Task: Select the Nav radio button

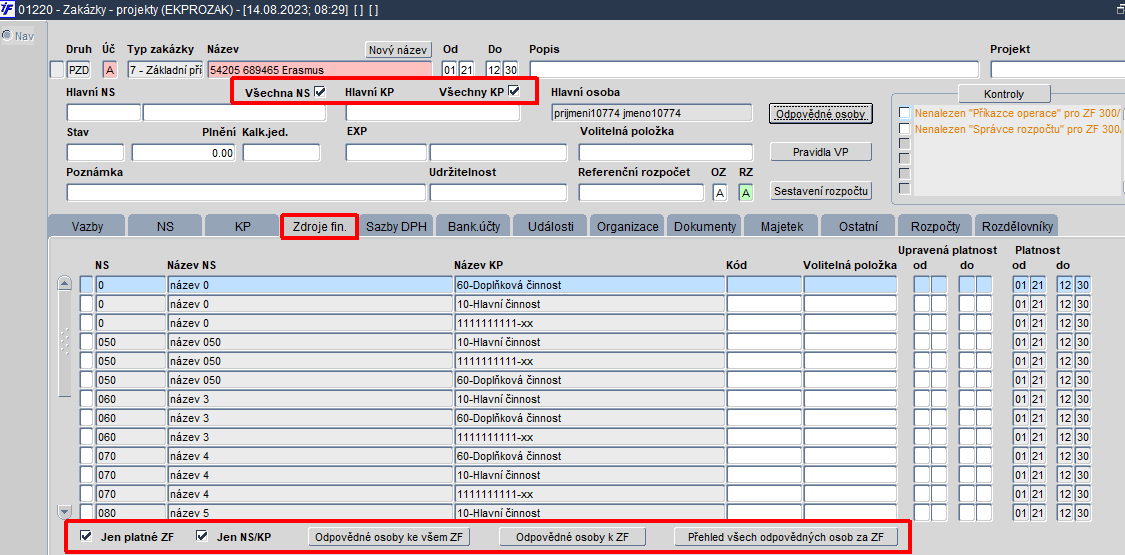Action: [7, 36]
